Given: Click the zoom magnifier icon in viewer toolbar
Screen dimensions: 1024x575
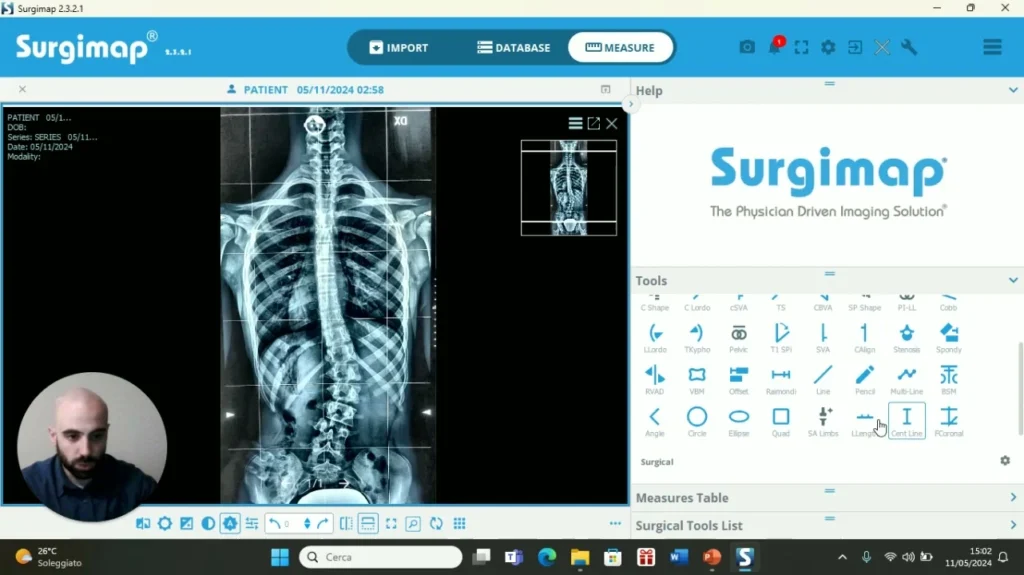Looking at the screenshot, I should 413,523.
